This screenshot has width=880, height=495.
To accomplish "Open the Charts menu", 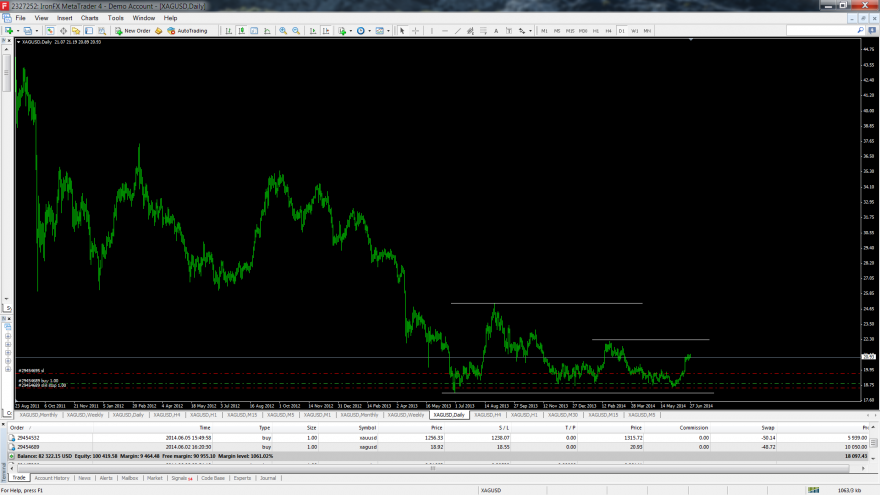I will 90,18.
